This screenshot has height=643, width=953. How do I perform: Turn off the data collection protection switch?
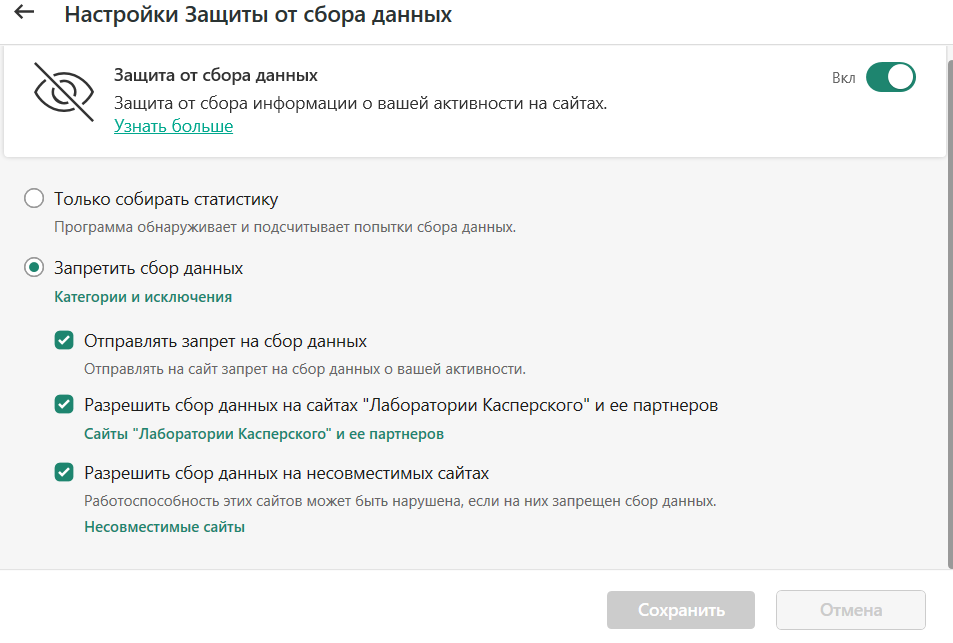pyautogui.click(x=890, y=77)
